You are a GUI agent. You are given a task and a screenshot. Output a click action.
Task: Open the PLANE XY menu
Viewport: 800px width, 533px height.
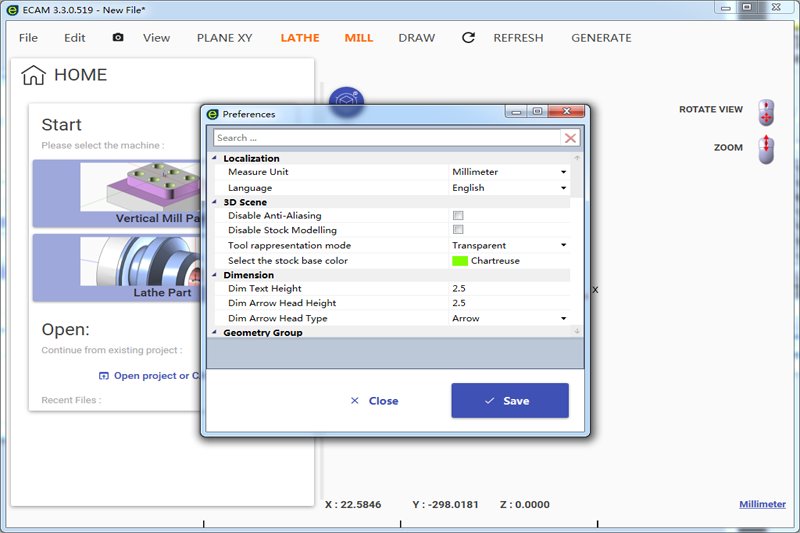point(224,38)
